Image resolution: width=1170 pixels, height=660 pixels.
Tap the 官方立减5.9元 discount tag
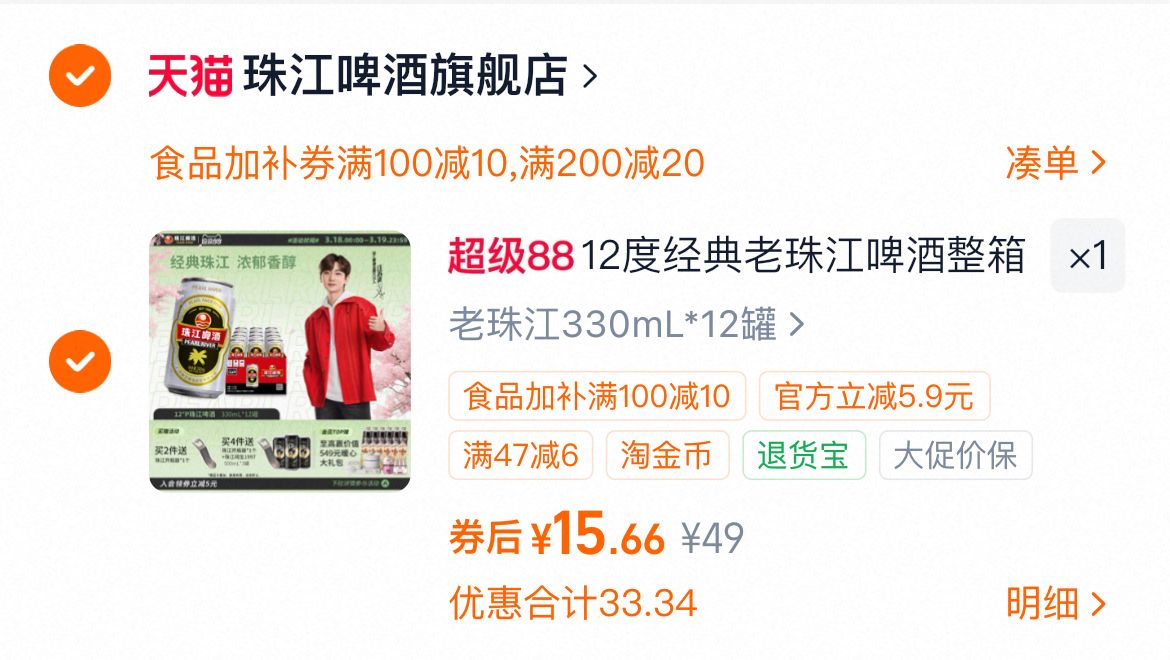click(x=875, y=396)
